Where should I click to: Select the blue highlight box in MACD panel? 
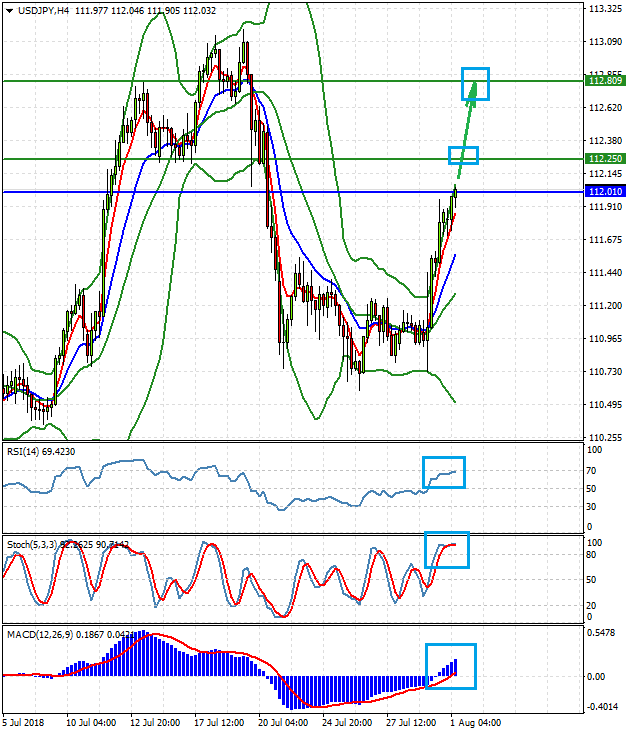(450, 666)
